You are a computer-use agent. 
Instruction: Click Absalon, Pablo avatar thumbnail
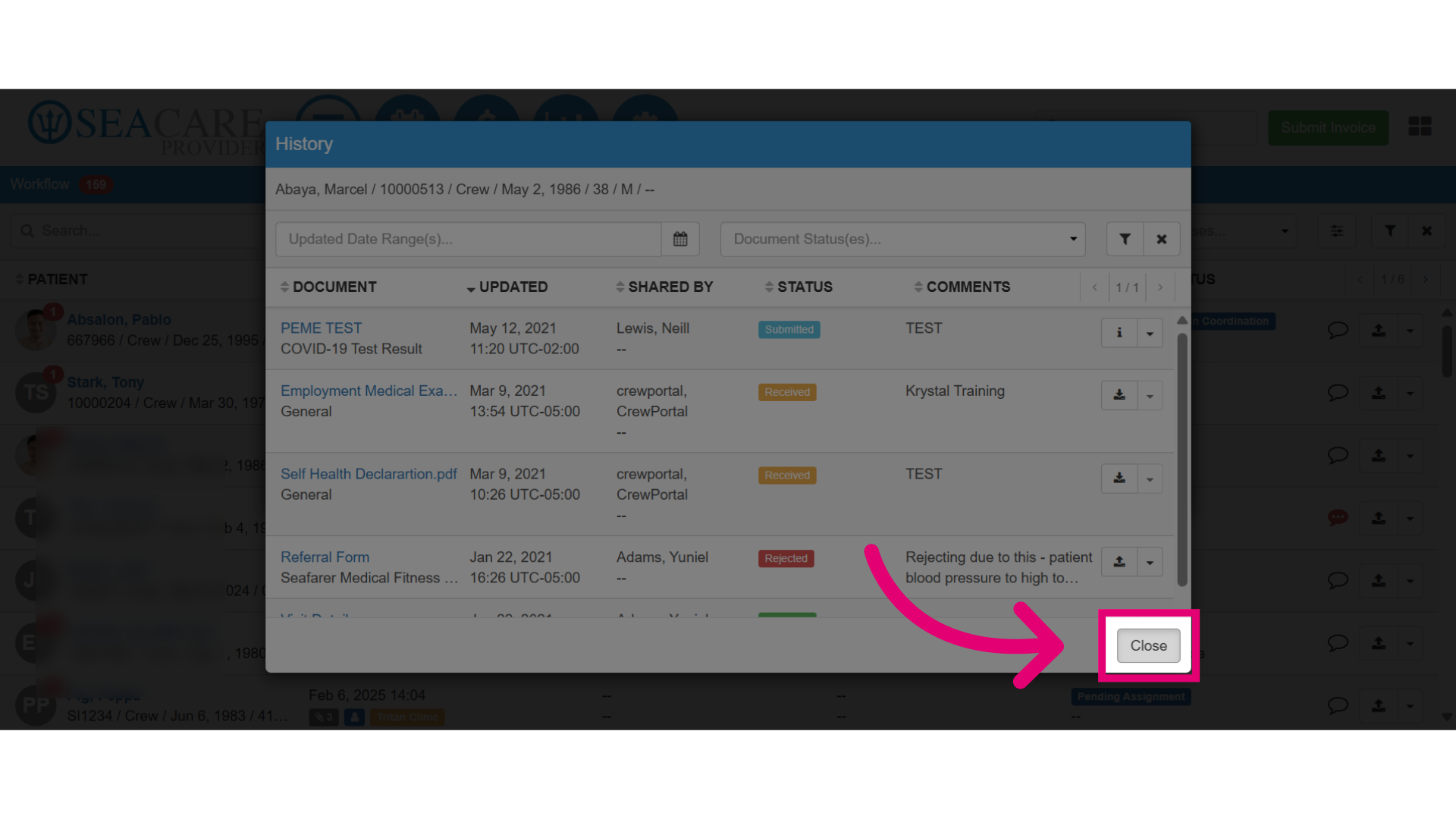pyautogui.click(x=35, y=330)
